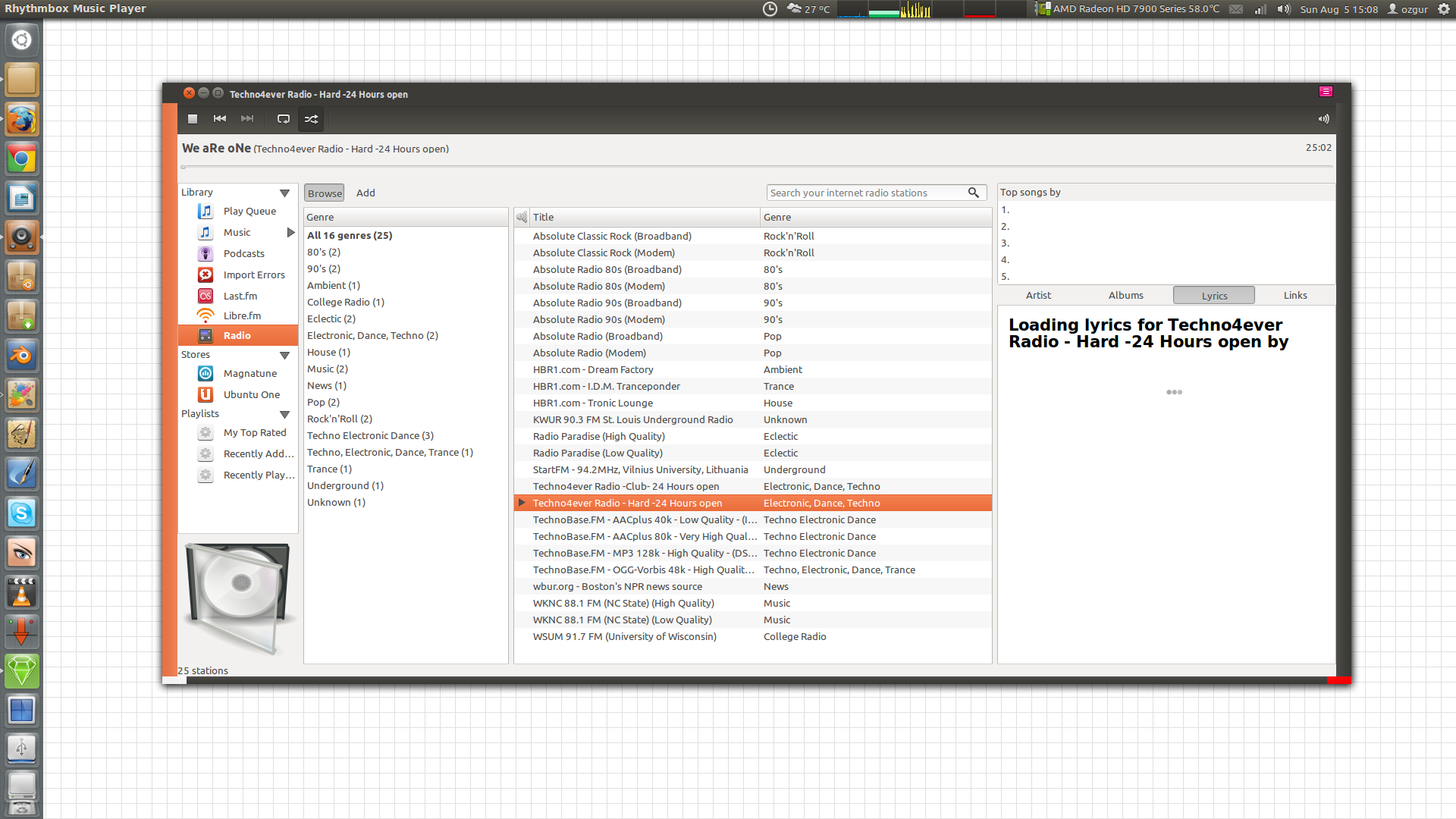
Task: Collapse the Stores section
Action: pos(284,356)
